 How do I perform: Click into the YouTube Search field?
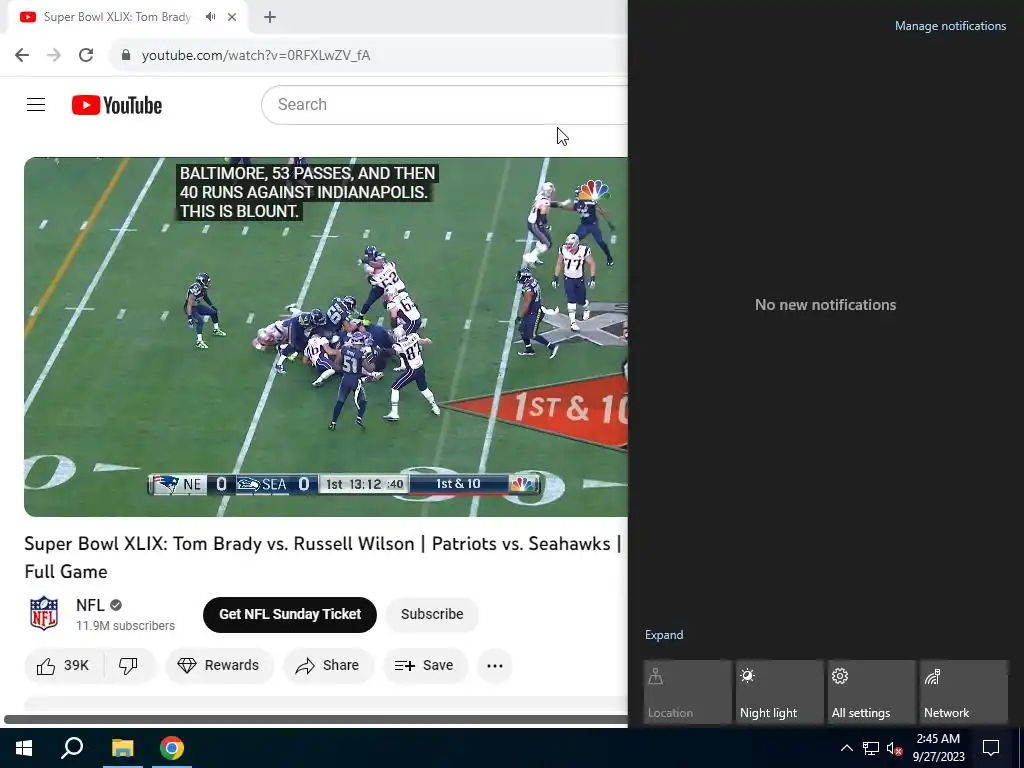(x=444, y=104)
